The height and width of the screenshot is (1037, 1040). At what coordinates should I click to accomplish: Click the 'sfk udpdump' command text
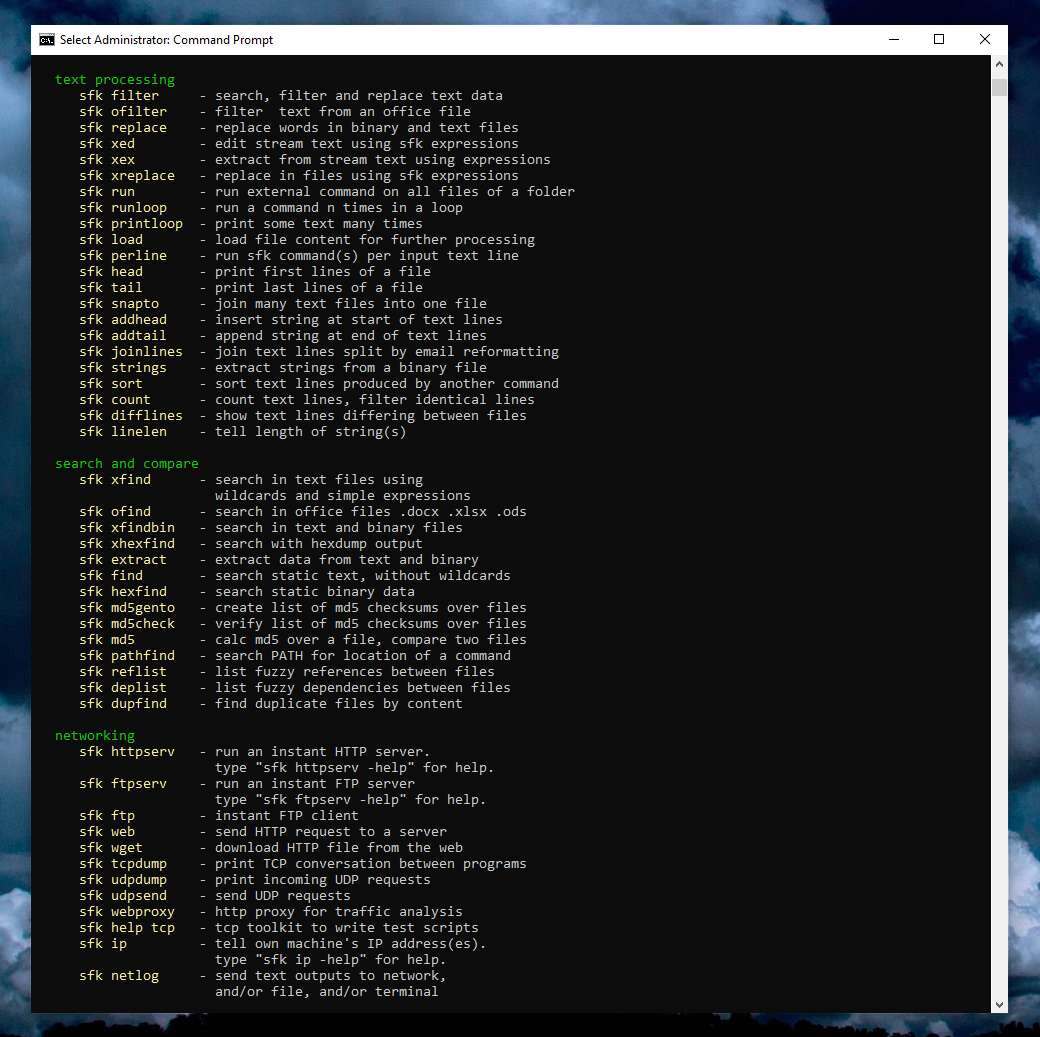tap(123, 880)
